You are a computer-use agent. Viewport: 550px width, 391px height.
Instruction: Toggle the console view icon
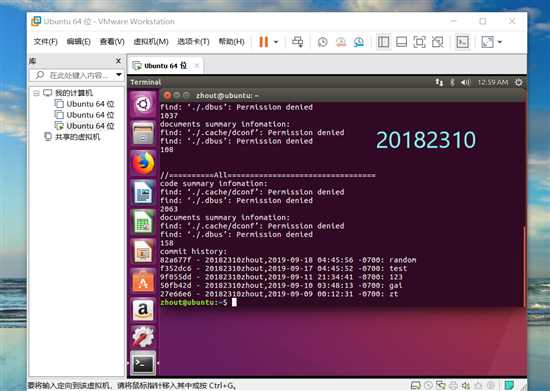coord(462,42)
